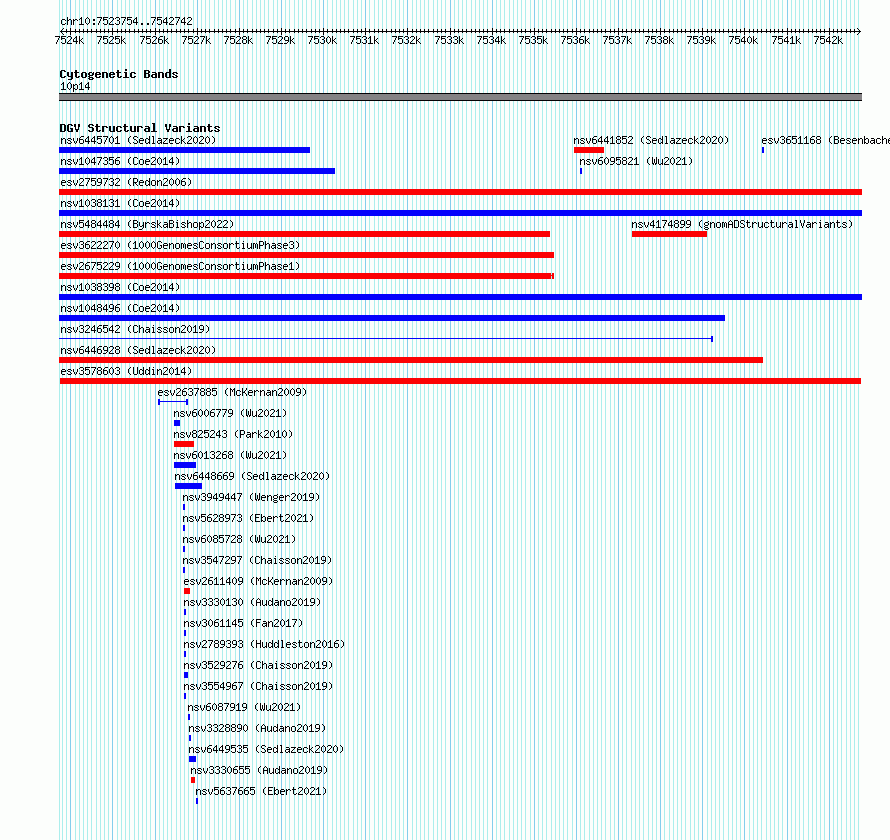Click the gray 10p14 cytogenetic band bar

click(460, 97)
